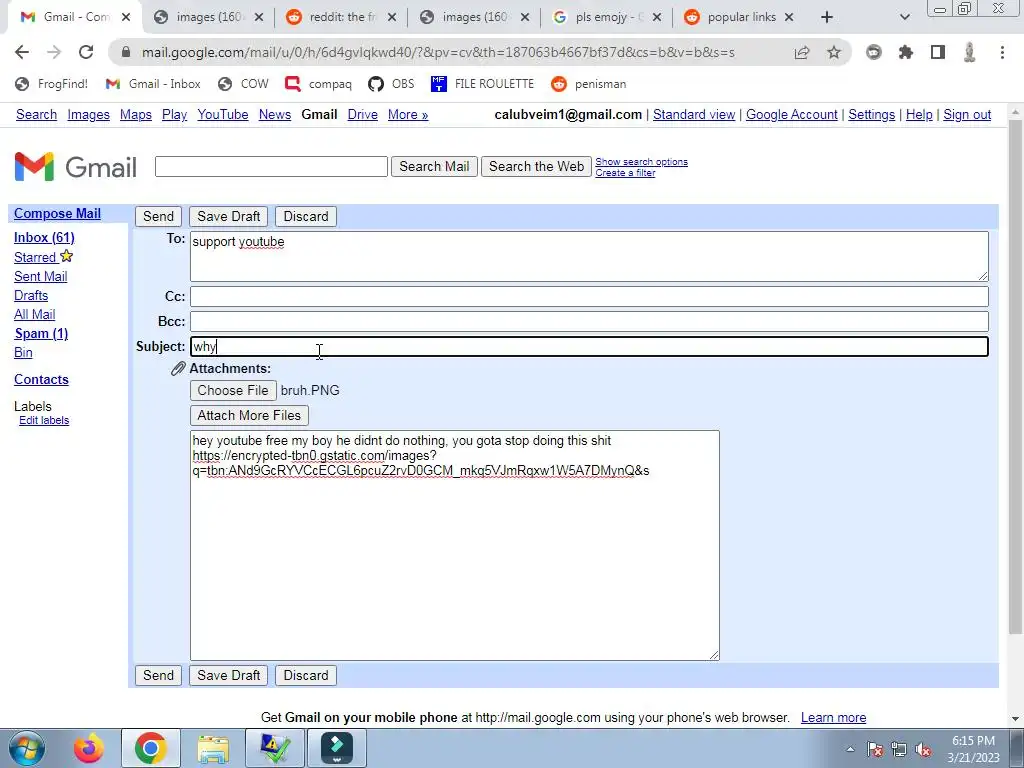Close the 'pls emojy' tab
The height and width of the screenshot is (768, 1024).
tap(657, 18)
